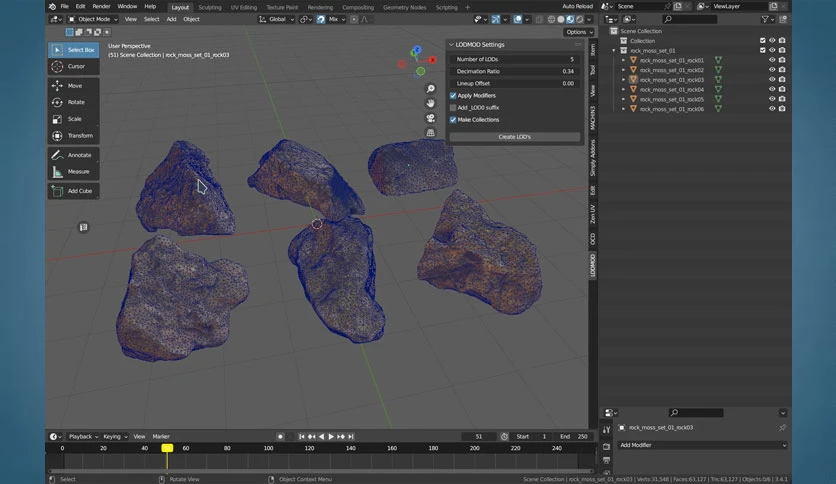Click the new scene icon
836x484 pixels.
pyautogui.click(x=678, y=6)
